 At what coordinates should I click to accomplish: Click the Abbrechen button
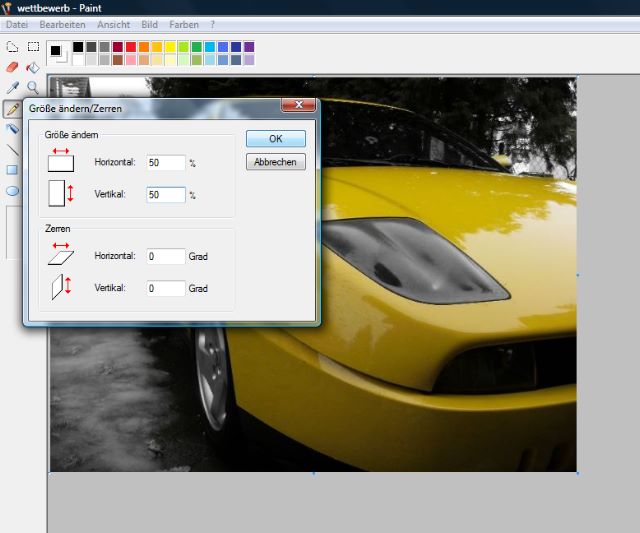pyautogui.click(x=276, y=162)
